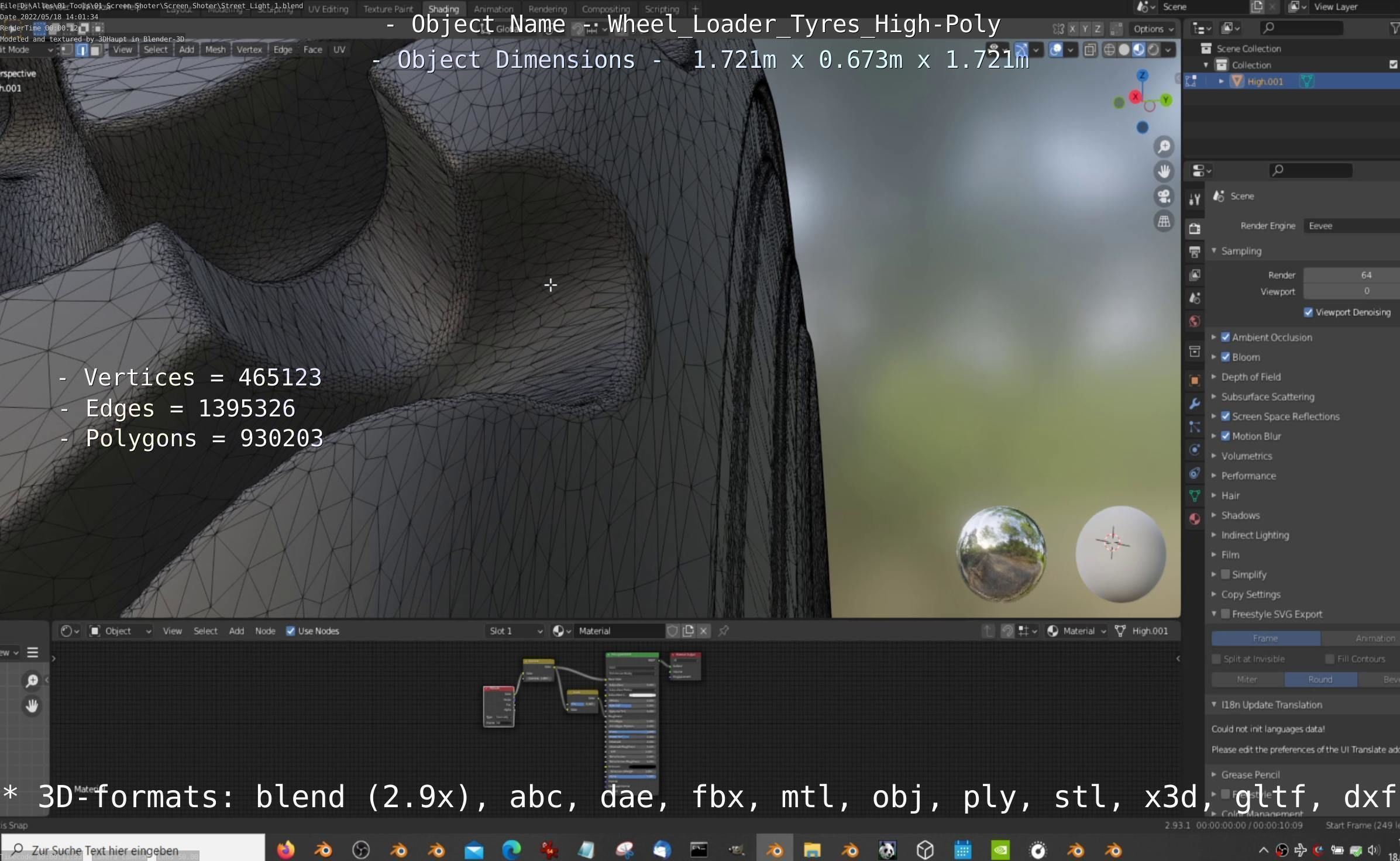Click the viewport zoom magnifier icon

(x=1164, y=146)
